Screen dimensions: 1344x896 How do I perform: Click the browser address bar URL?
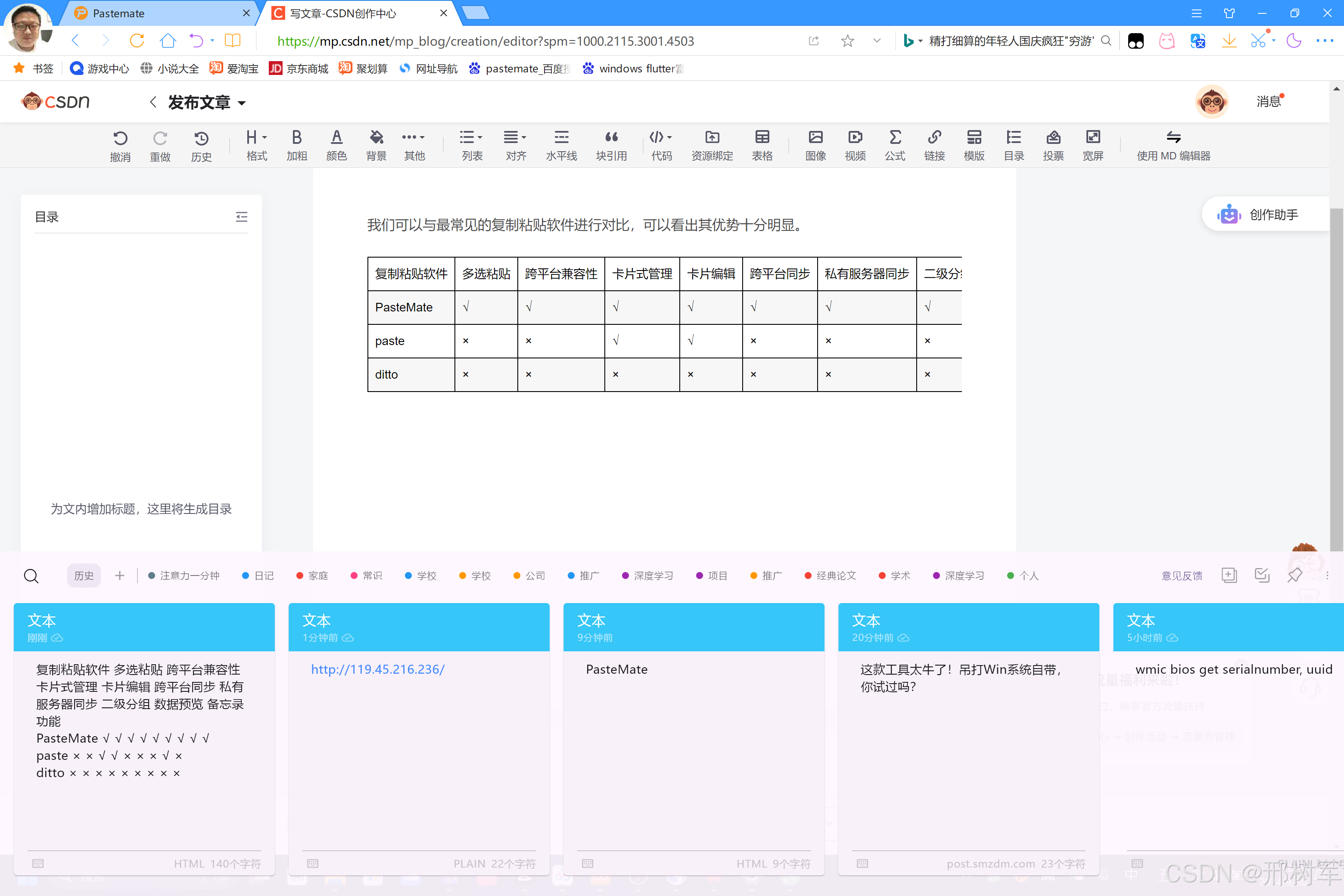[485, 41]
